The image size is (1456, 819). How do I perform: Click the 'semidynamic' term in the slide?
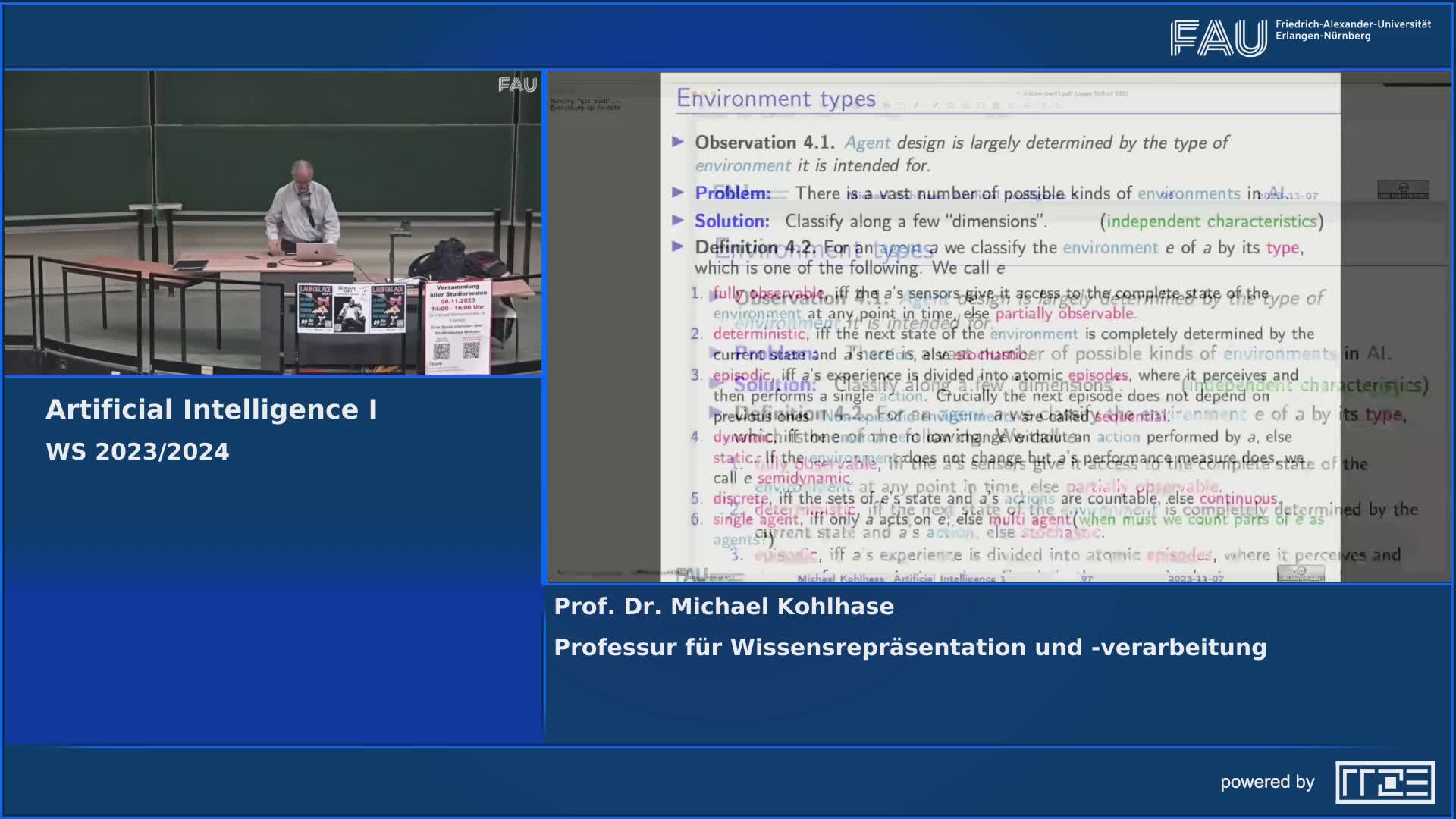point(803,479)
